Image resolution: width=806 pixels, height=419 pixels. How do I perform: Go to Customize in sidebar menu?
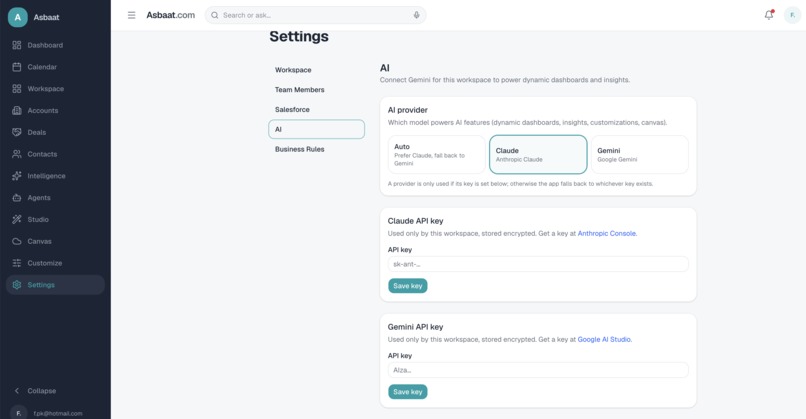[56, 263]
